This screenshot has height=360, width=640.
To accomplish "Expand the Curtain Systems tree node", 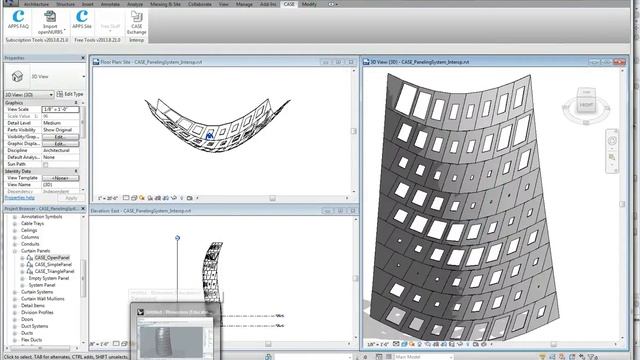I will tap(15, 292).
